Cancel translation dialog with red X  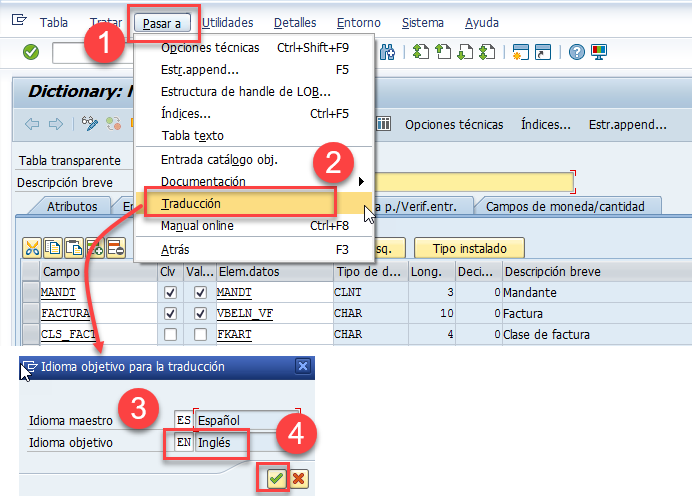[299, 478]
